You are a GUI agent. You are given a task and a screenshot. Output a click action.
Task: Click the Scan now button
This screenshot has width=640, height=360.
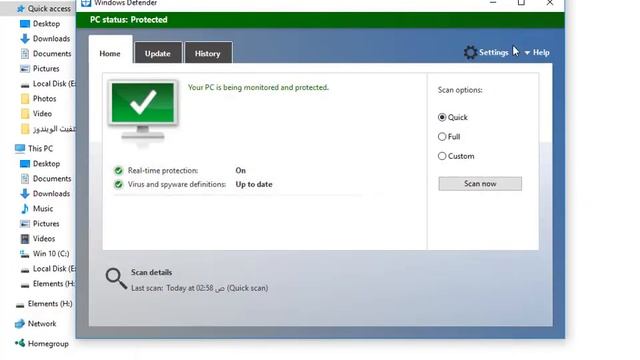click(x=480, y=184)
